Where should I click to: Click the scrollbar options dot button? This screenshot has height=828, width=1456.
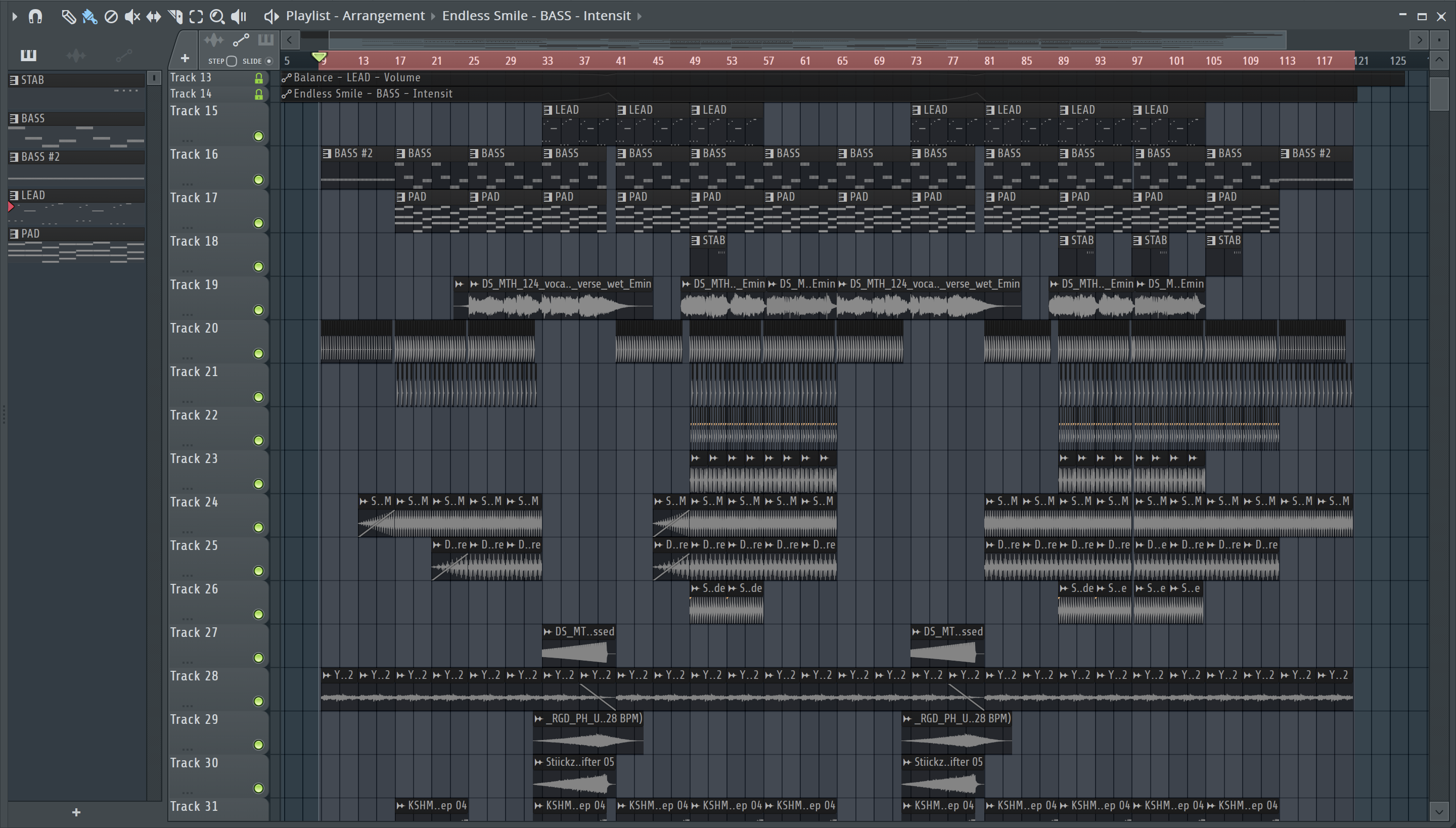pyautogui.click(x=1439, y=40)
